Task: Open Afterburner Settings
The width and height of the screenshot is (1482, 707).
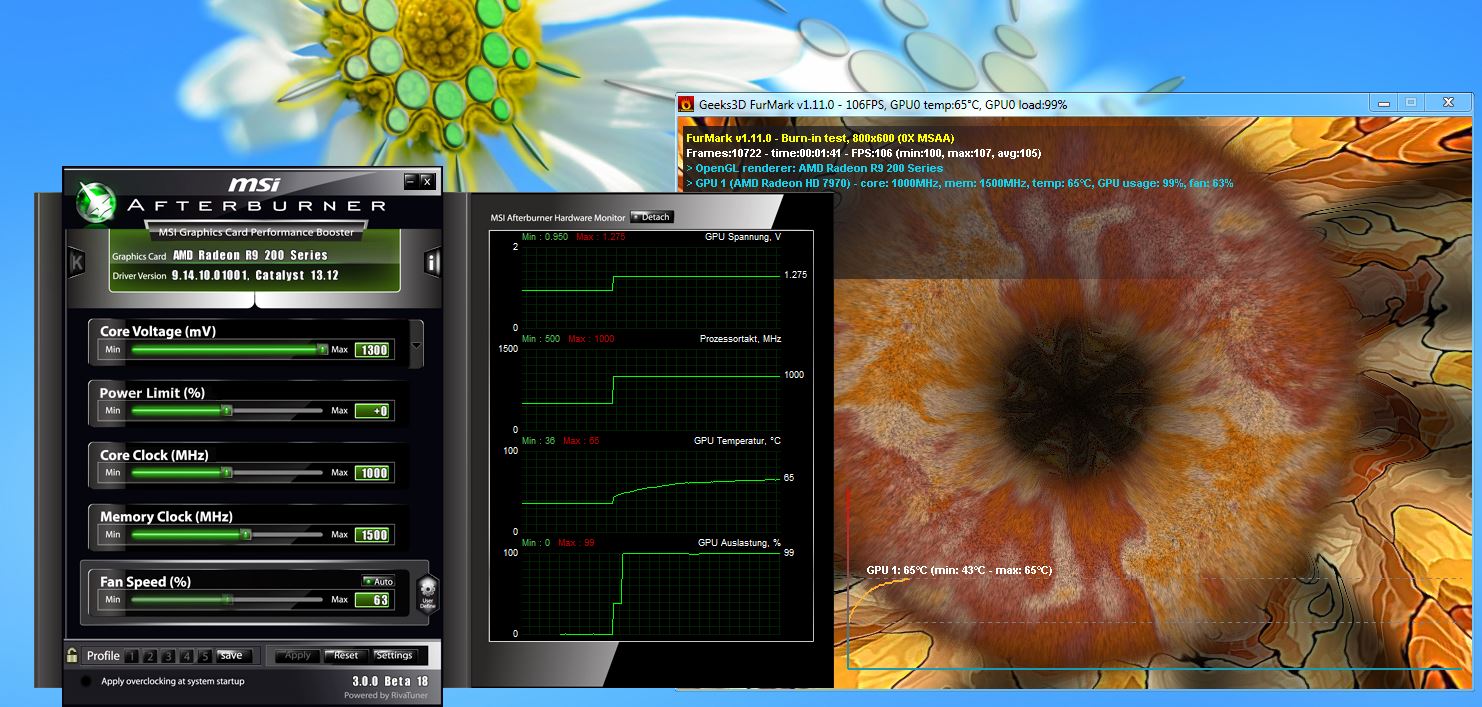Action: 394,656
